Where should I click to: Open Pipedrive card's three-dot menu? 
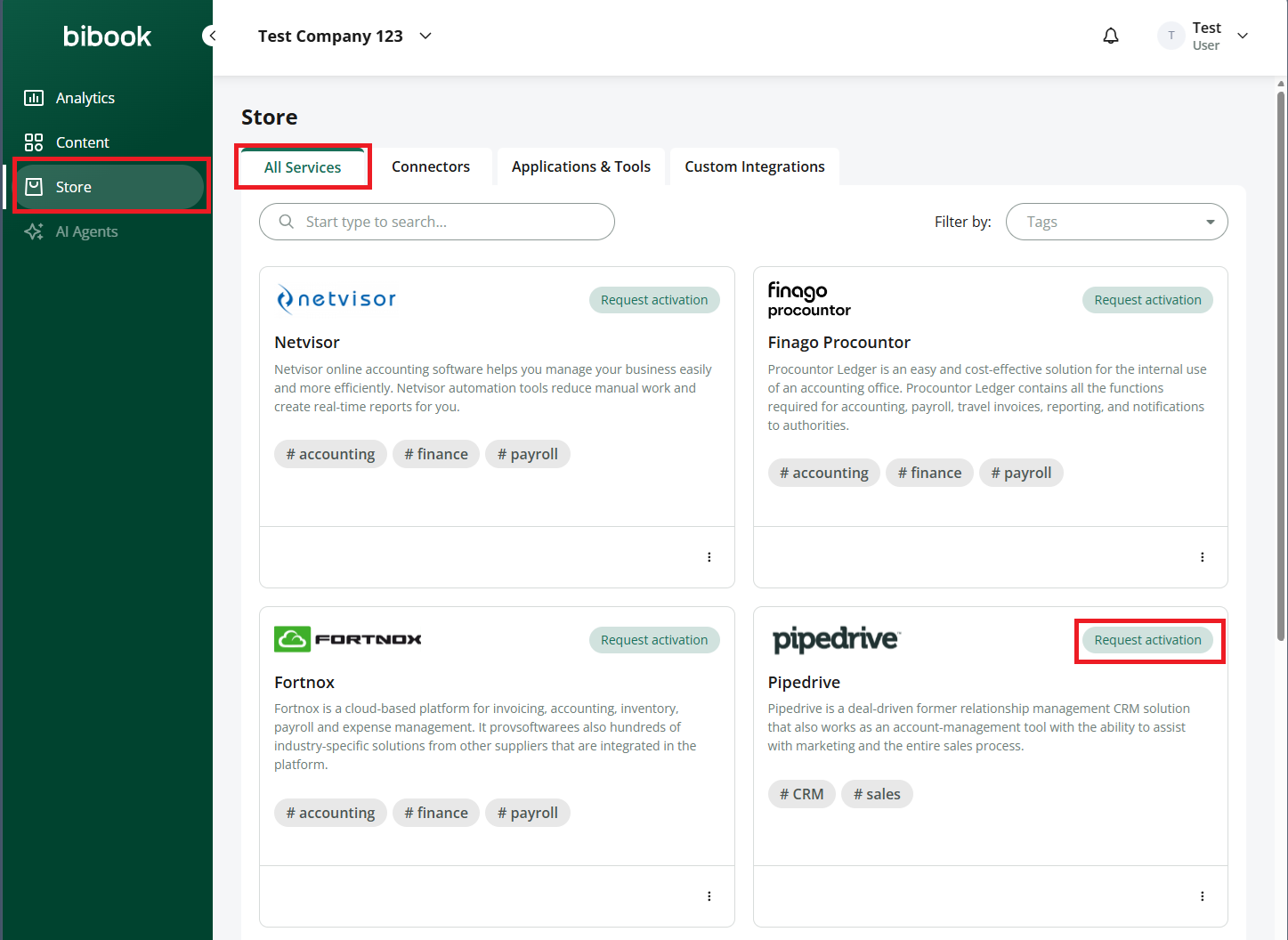pos(1203,896)
